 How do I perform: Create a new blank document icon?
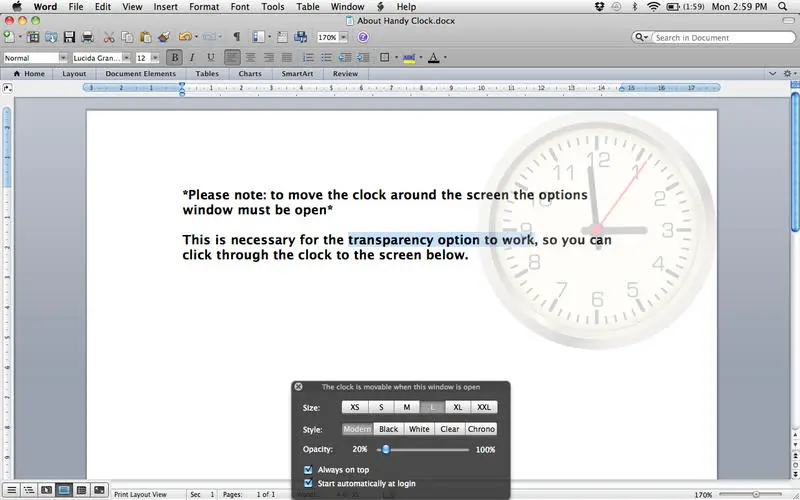pyautogui.click(x=9, y=37)
